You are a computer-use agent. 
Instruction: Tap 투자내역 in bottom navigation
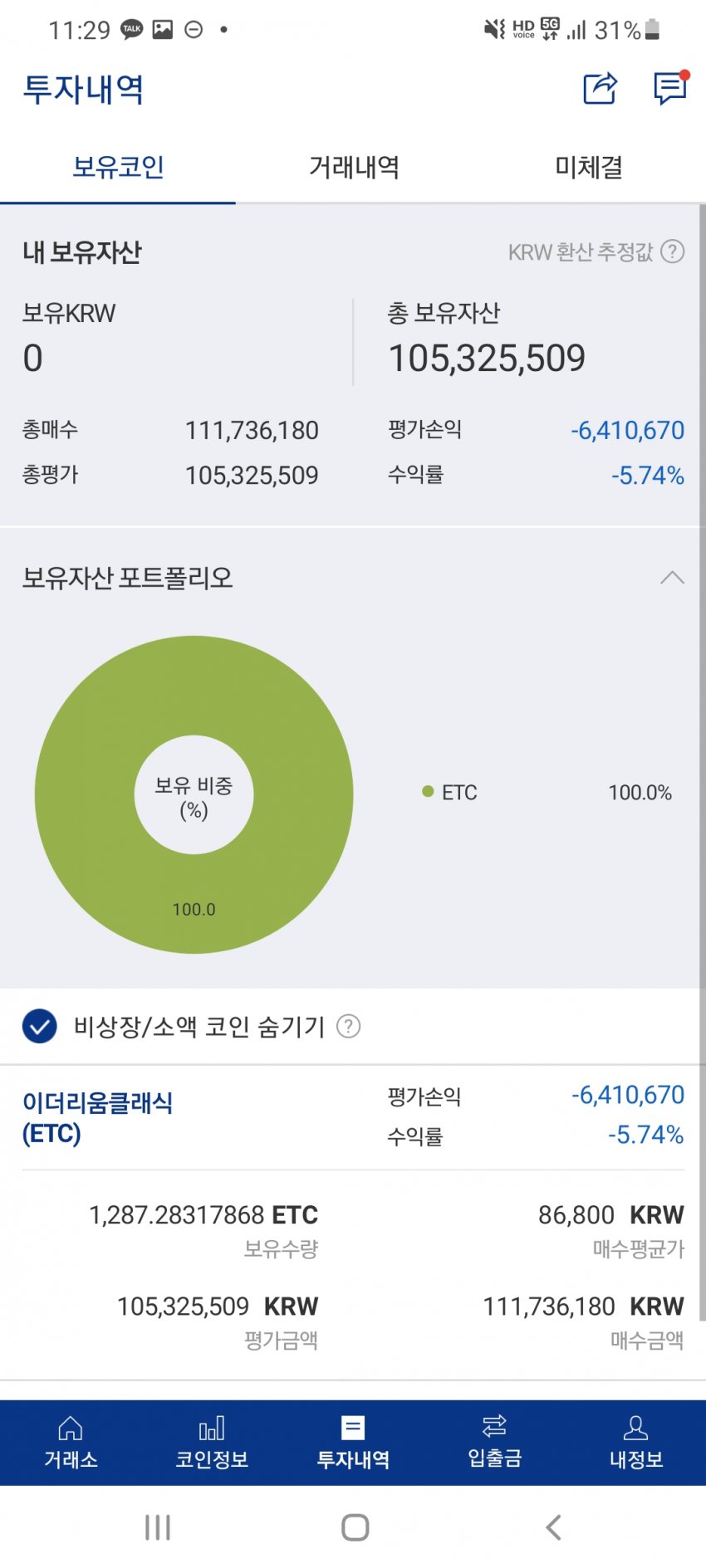[353, 1442]
